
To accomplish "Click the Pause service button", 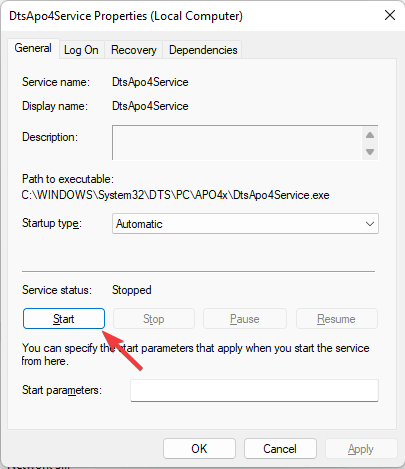I will pos(245,319).
